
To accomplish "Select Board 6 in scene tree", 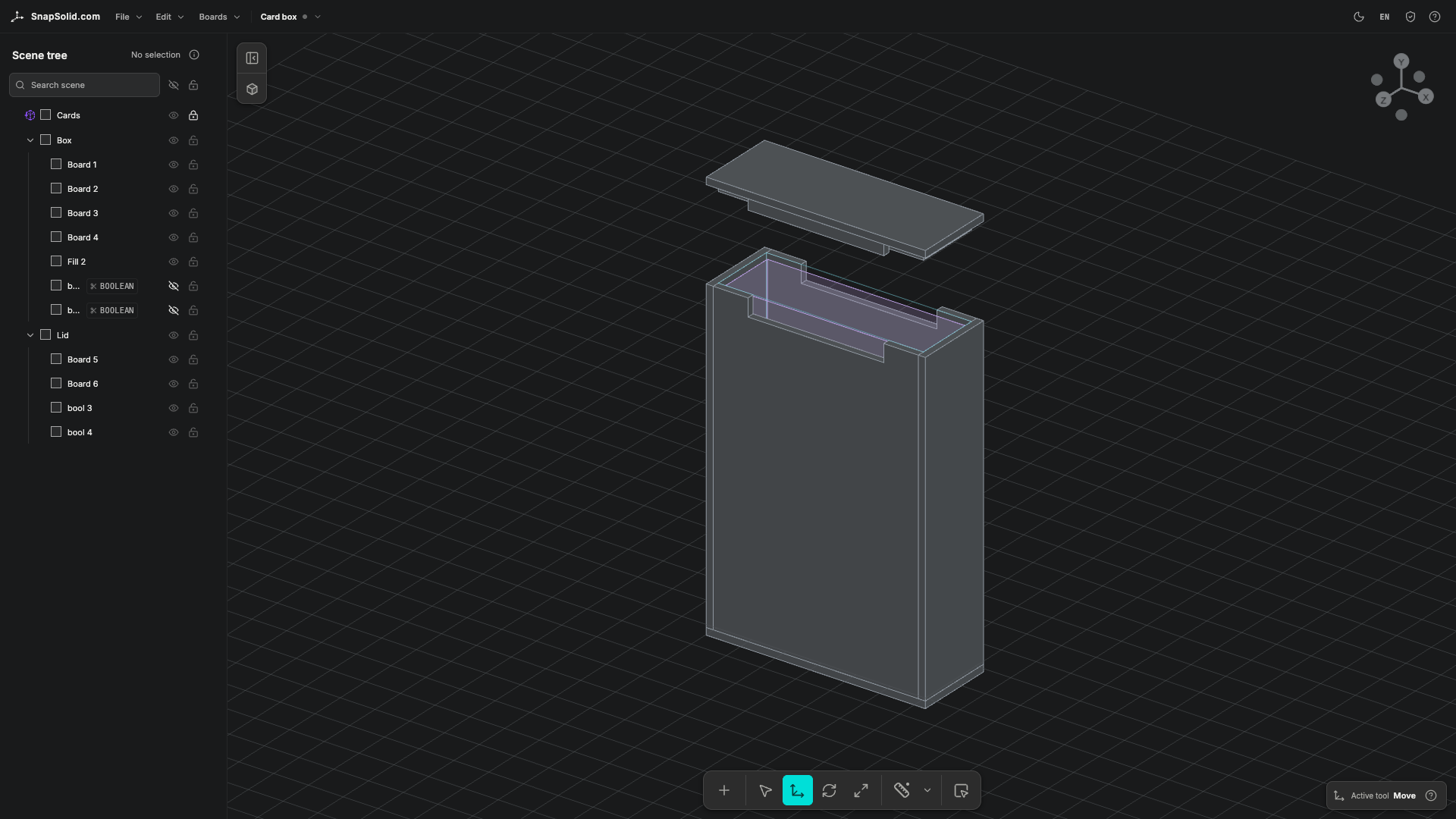I will [83, 384].
